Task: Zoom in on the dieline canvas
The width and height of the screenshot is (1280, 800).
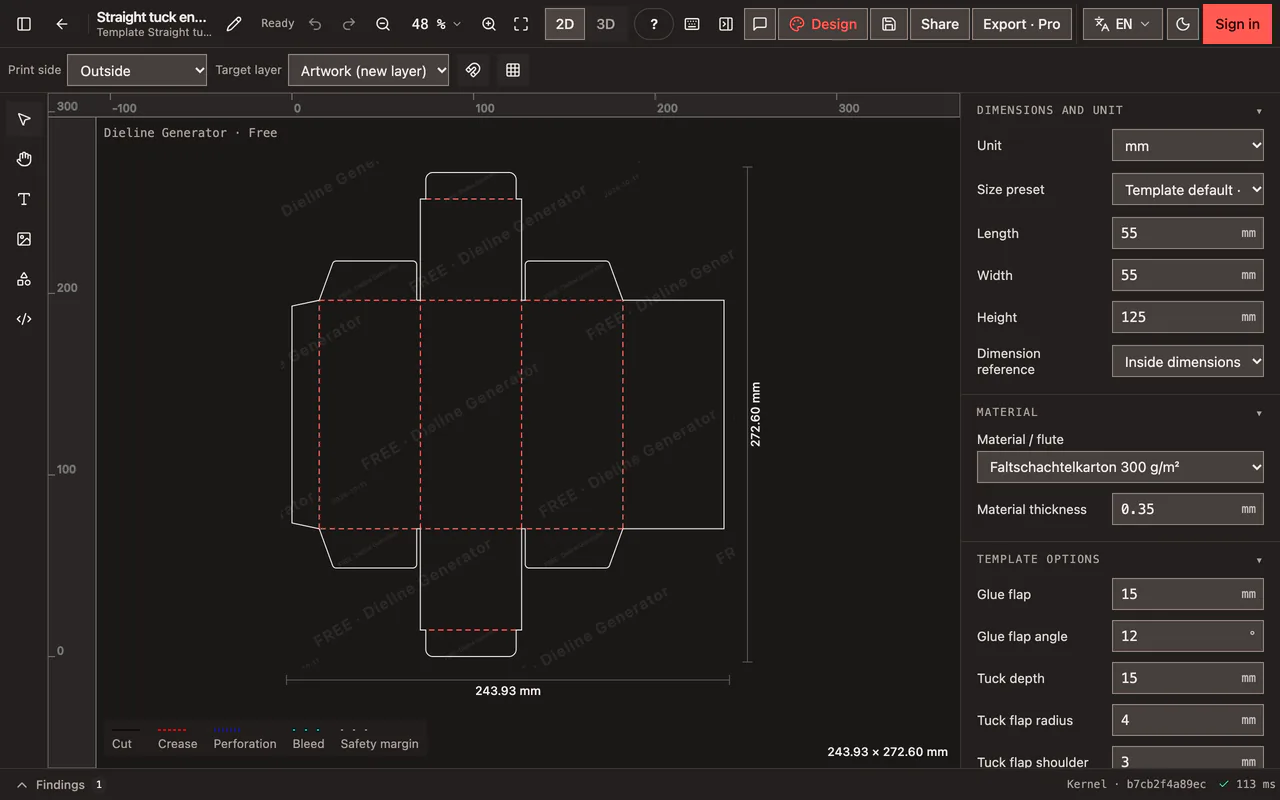Action: (x=489, y=24)
